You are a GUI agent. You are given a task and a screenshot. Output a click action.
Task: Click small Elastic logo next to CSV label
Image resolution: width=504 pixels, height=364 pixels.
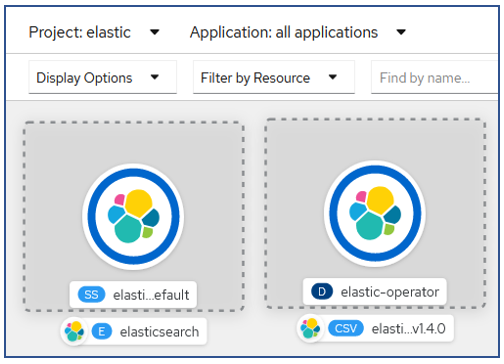(310, 328)
